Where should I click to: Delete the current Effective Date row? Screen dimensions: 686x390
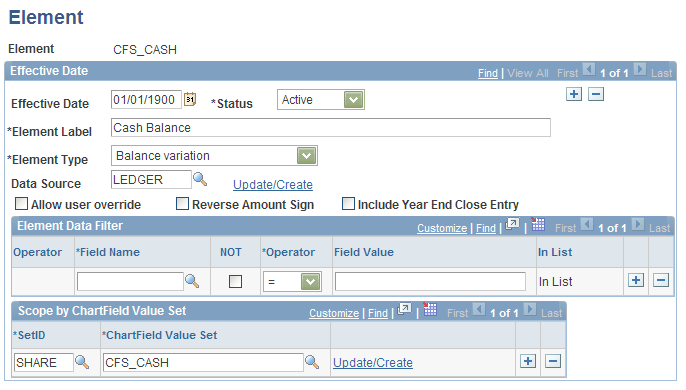[596, 94]
